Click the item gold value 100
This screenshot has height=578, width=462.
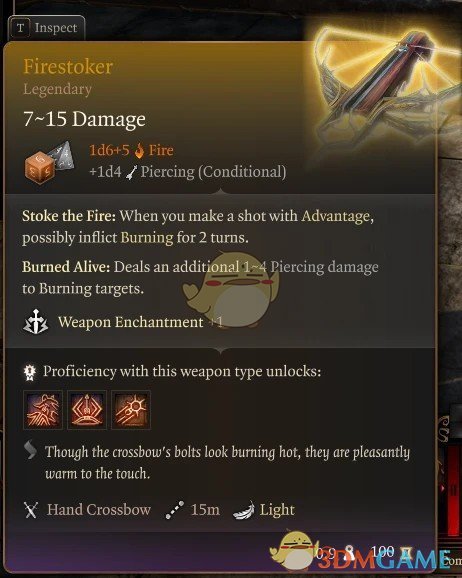click(x=382, y=552)
